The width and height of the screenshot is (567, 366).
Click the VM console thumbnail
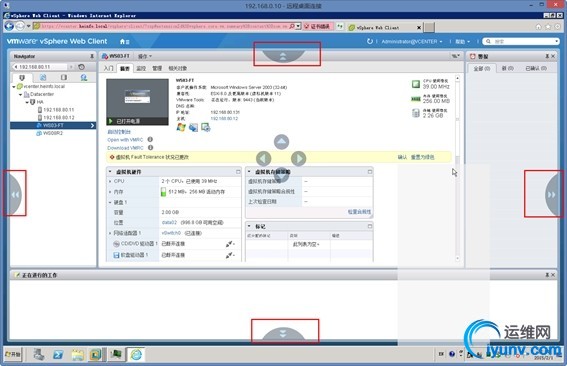point(137,102)
